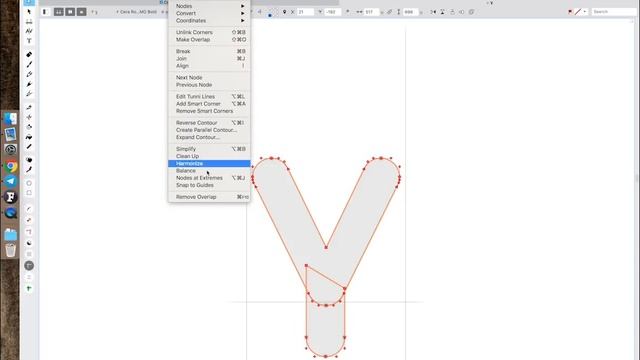Toggle the third gray view-mode button
The height and width of the screenshot is (360, 640).
[82, 12]
